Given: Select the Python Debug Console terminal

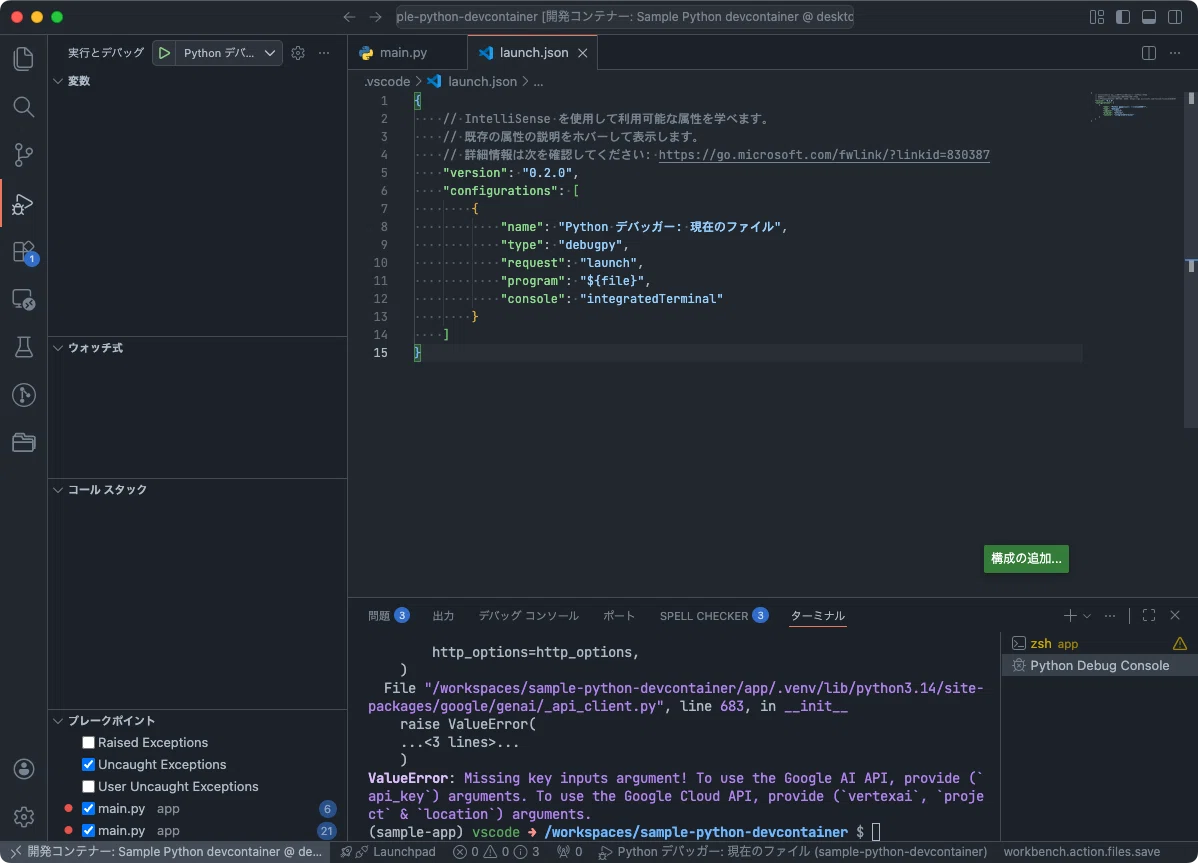Looking at the screenshot, I should point(1099,665).
